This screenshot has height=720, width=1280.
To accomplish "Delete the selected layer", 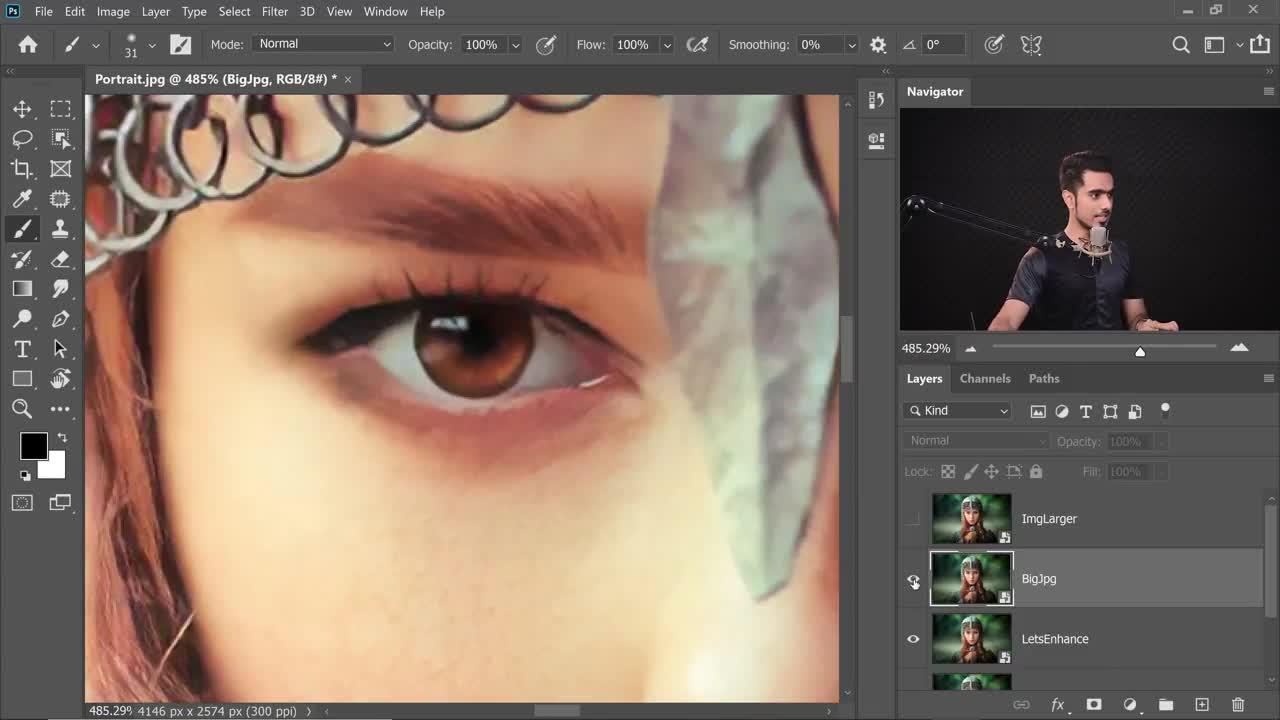I will pos(1238,705).
